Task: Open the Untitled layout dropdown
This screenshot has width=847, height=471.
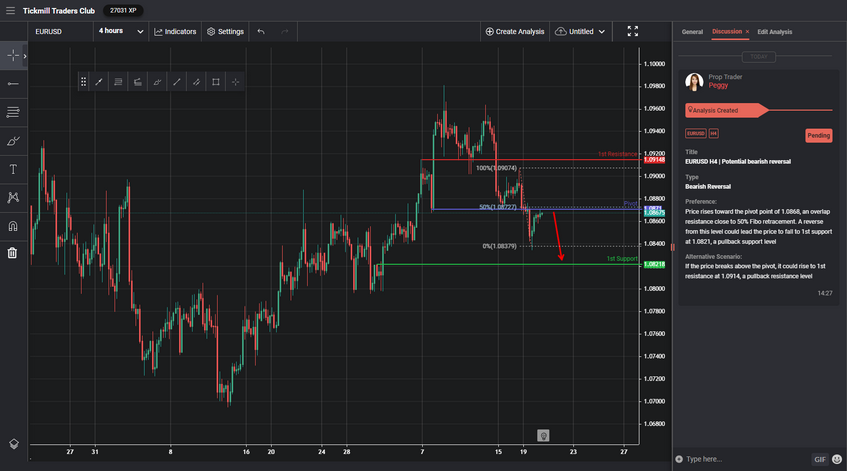Action: coord(580,32)
